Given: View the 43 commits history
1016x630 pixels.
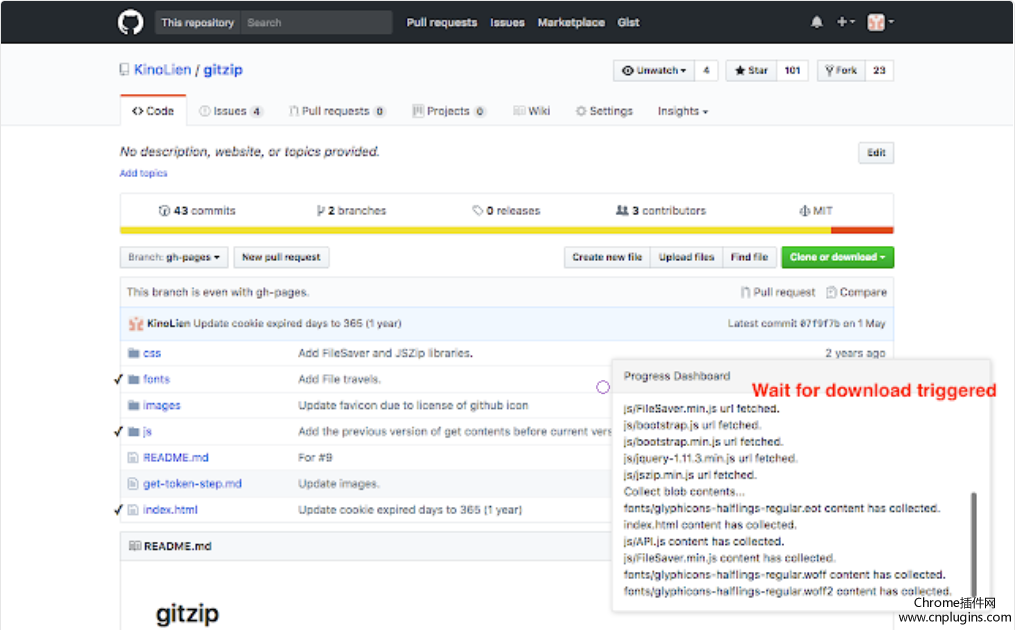Looking at the screenshot, I should (x=197, y=211).
